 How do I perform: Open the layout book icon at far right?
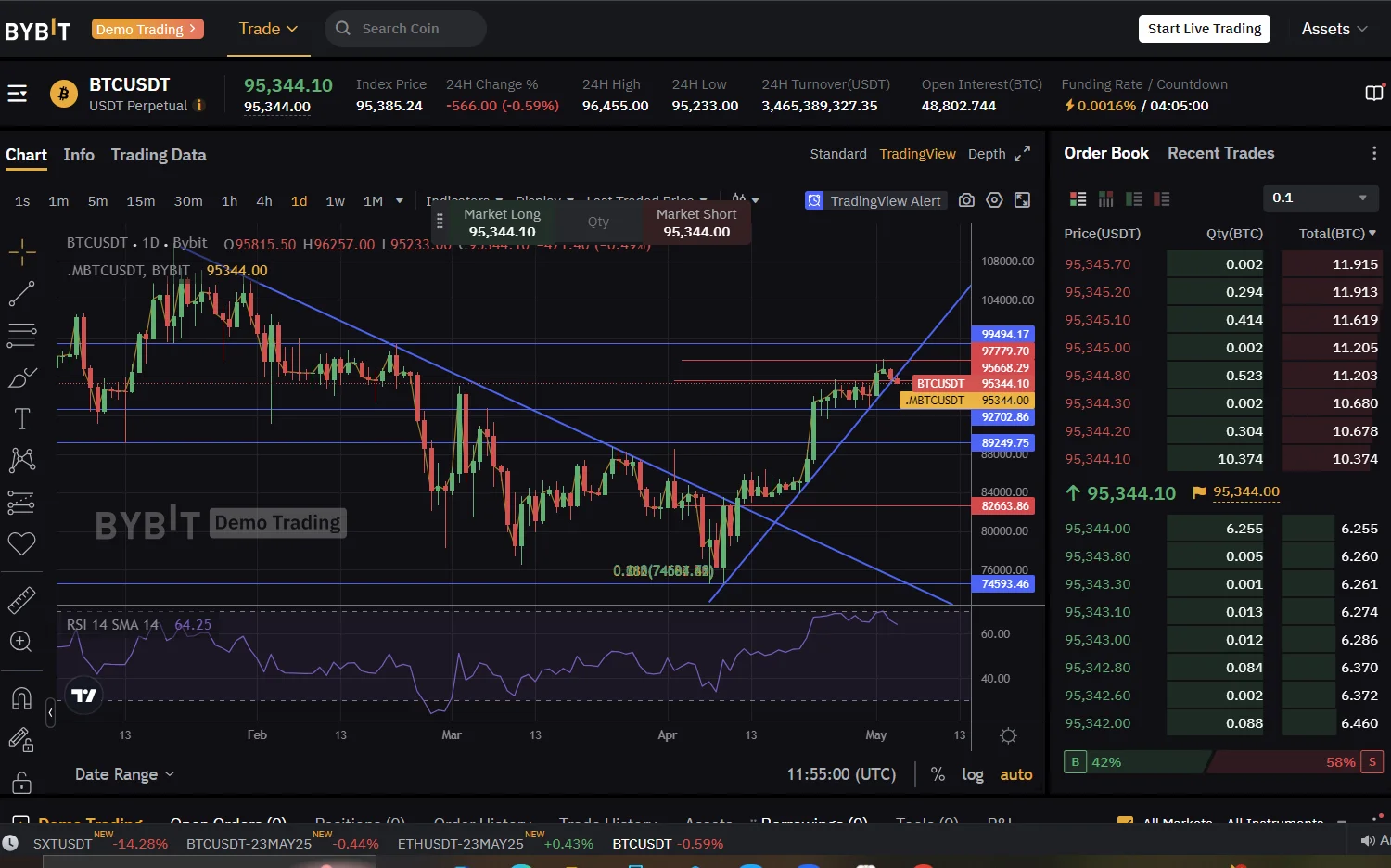point(1374,93)
